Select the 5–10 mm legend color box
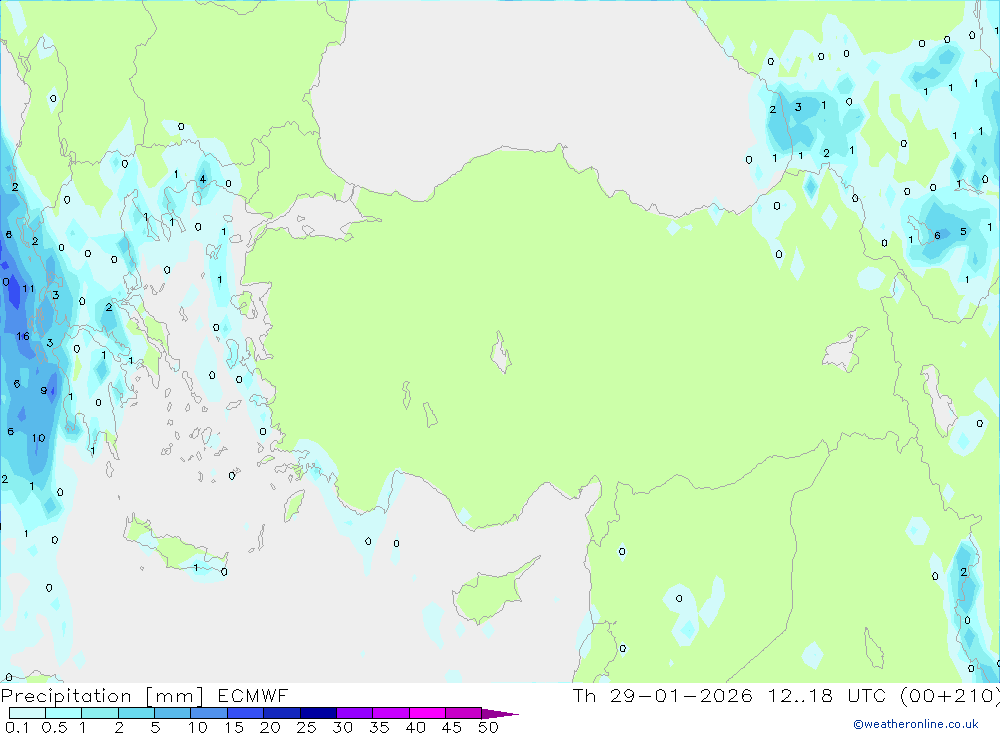 tap(173, 713)
